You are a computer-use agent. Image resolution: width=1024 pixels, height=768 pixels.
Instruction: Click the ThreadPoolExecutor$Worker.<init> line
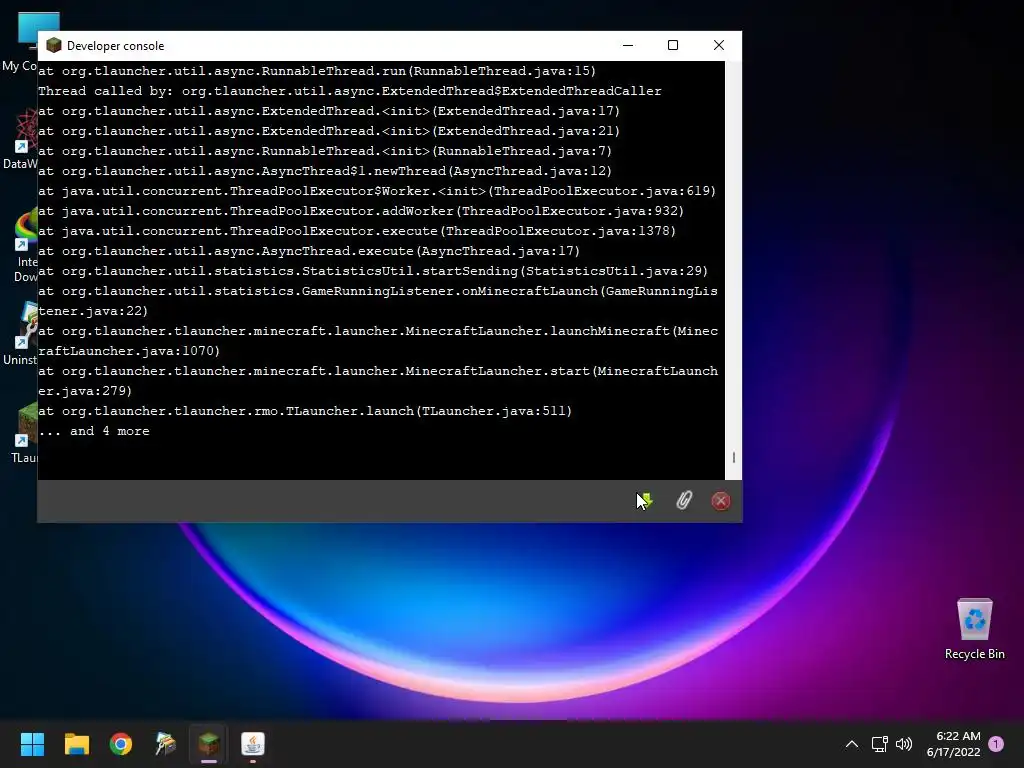coord(377,191)
